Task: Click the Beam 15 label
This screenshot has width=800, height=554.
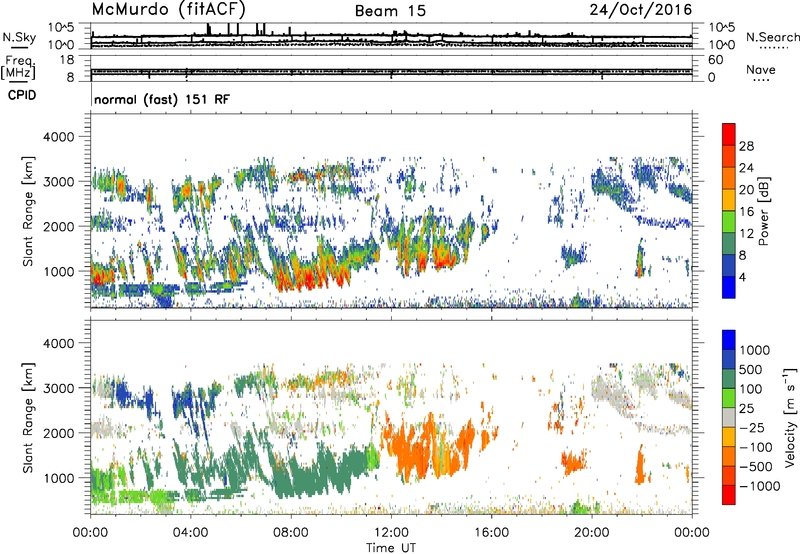Action: [x=390, y=11]
